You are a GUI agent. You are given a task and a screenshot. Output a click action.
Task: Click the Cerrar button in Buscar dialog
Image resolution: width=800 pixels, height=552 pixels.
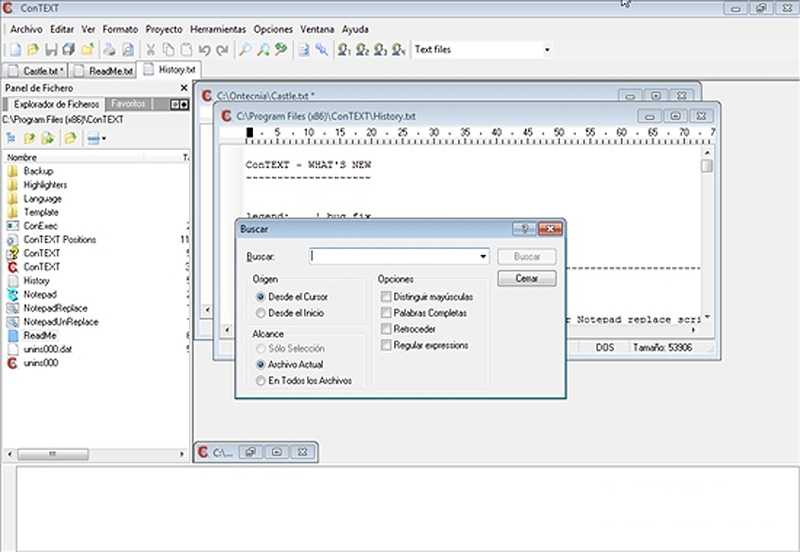coord(527,279)
